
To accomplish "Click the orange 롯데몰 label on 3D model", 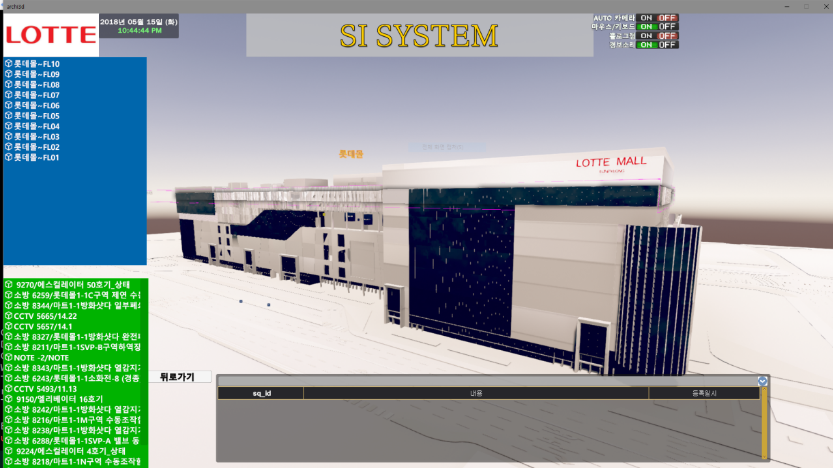I will click(x=351, y=154).
